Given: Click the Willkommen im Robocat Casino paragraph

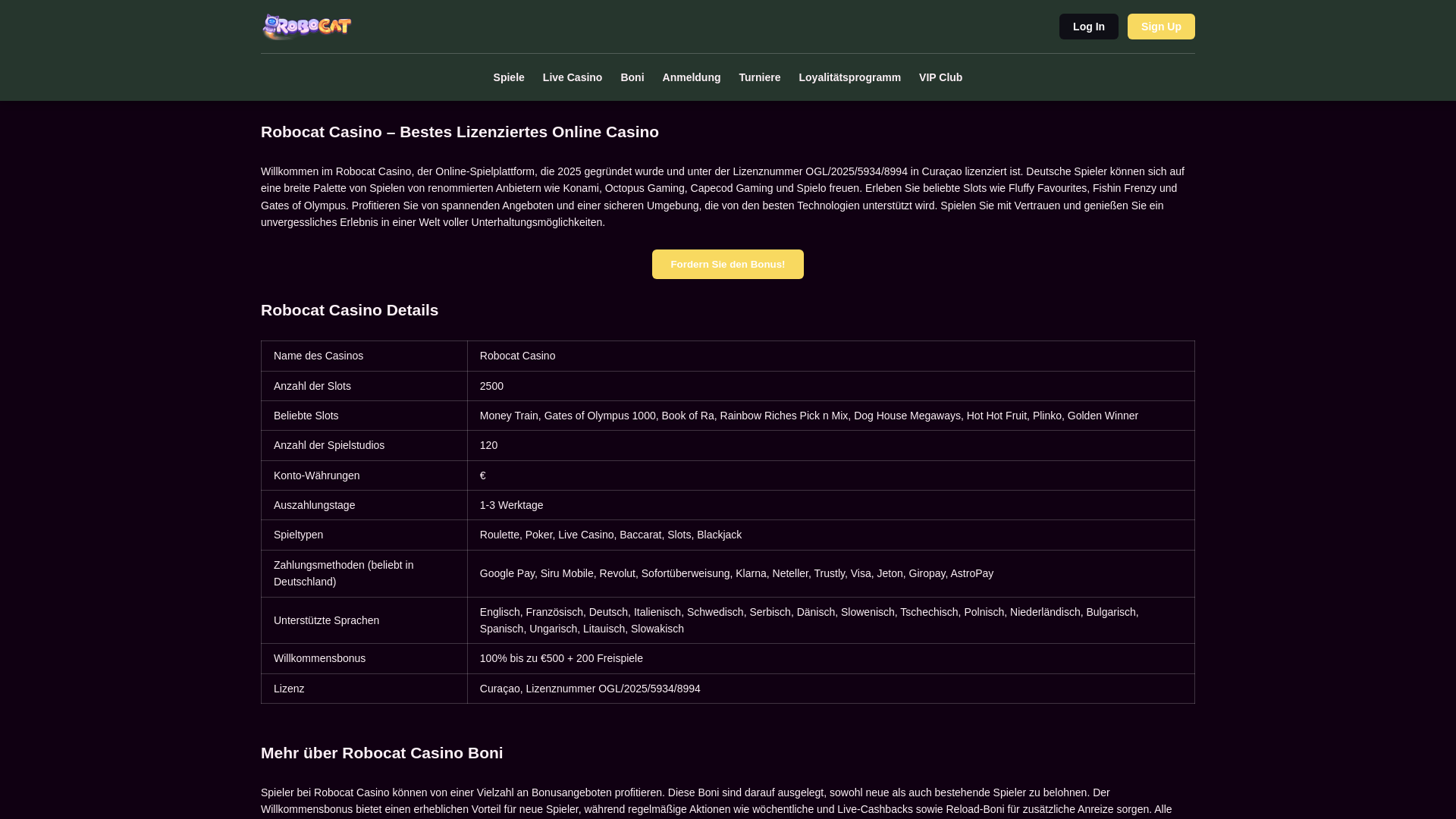Looking at the screenshot, I should click(x=728, y=196).
